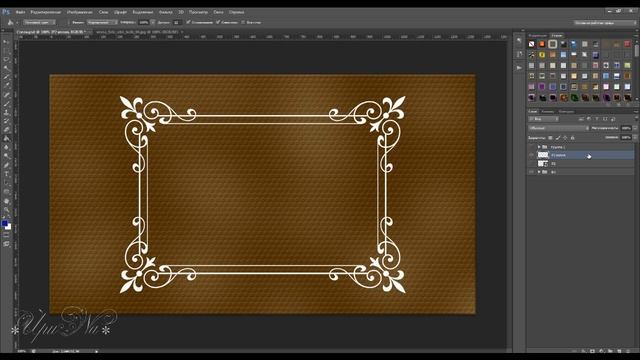The image size is (640, 360).
Task: Toggle adjustment-layer filter icon in Layers panel
Action: [x=589, y=119]
